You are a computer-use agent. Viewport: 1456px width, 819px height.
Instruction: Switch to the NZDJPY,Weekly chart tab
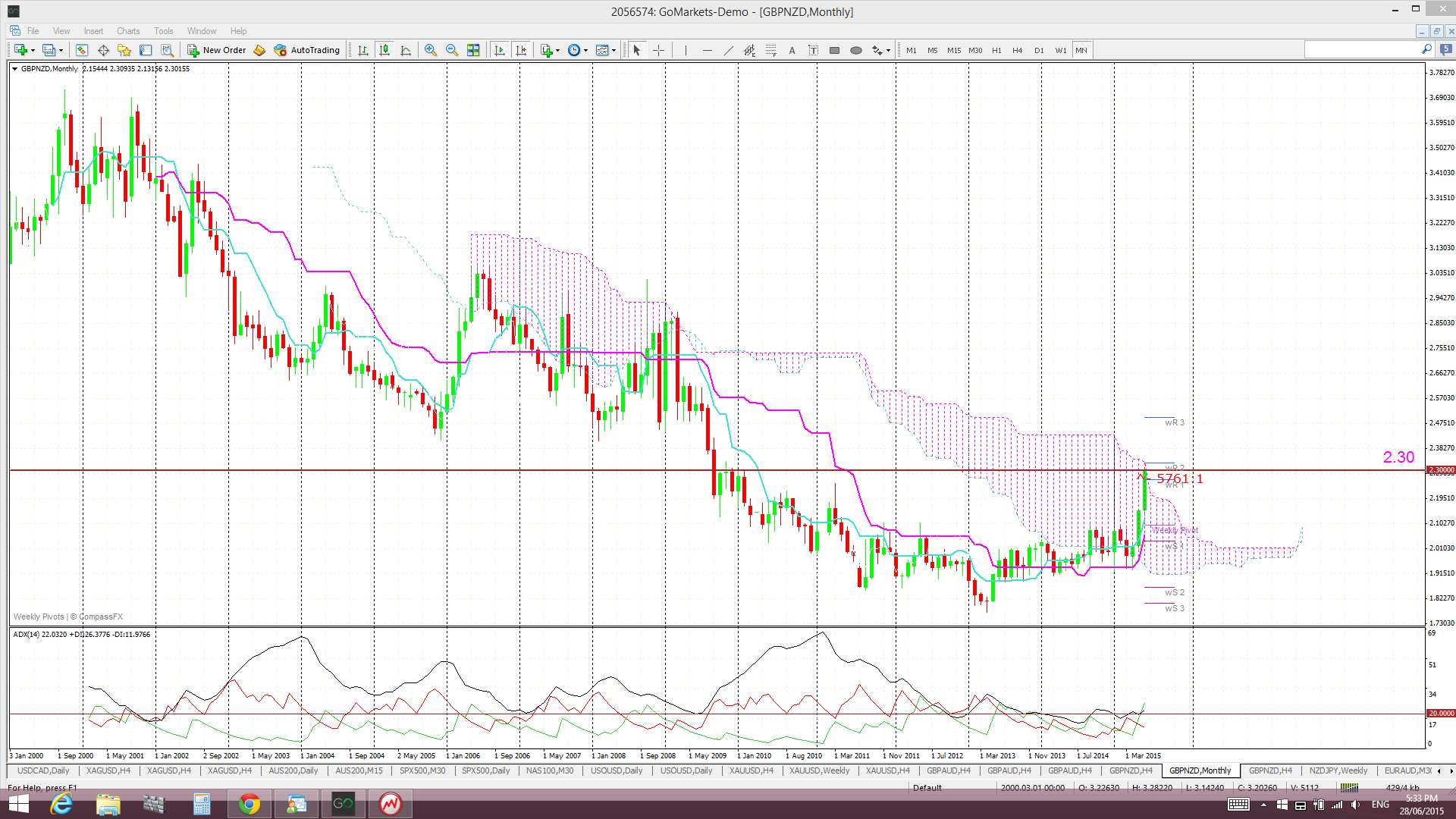pos(1338,770)
